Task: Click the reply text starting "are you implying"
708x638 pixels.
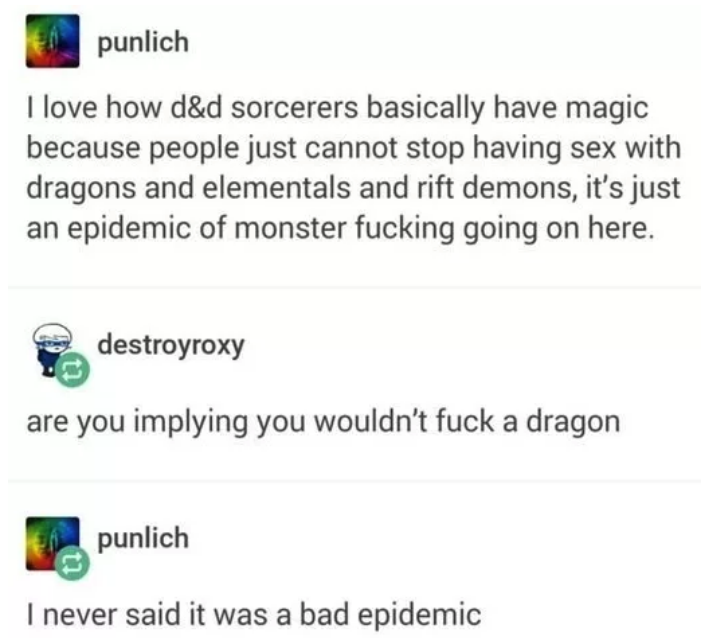Action: pos(323,423)
